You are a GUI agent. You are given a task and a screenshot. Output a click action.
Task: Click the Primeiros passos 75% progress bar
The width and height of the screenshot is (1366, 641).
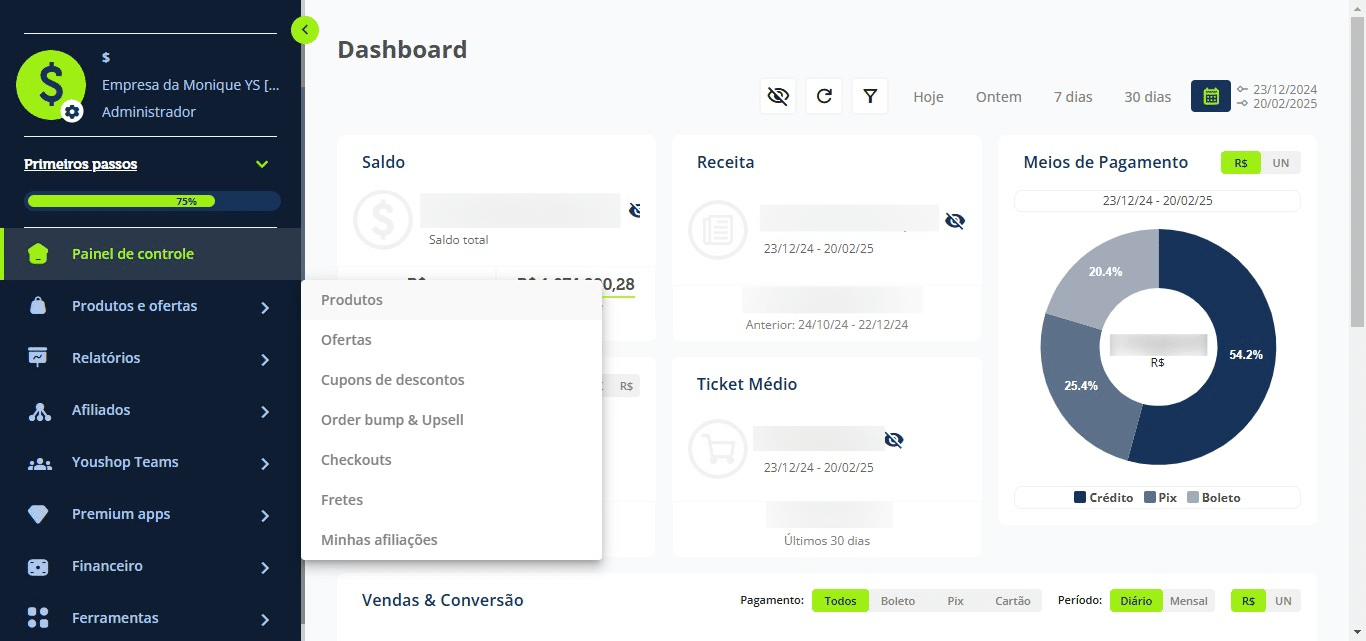click(153, 201)
